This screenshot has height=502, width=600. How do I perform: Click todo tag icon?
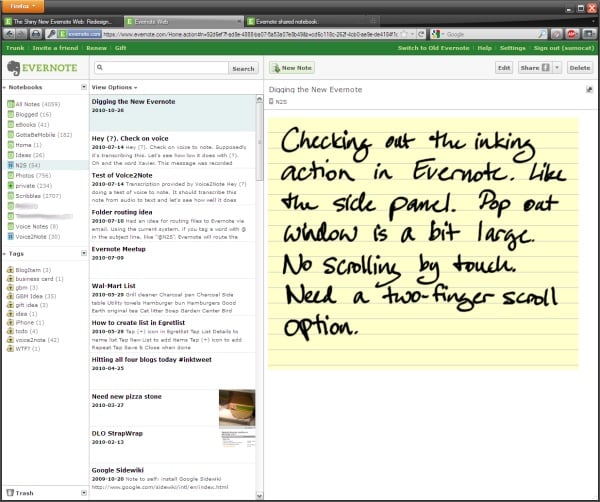(10, 331)
